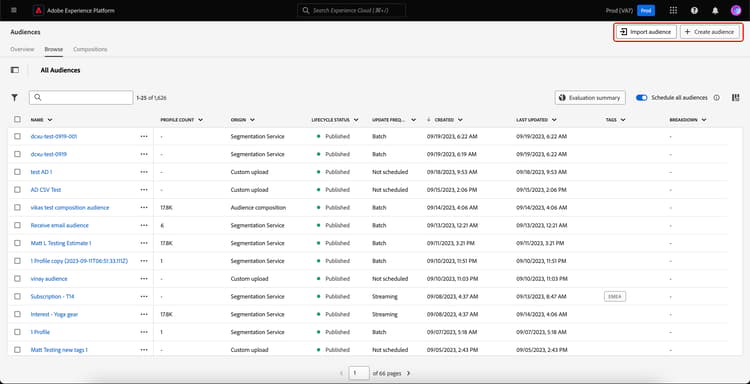Screen dimensions: 750x384
Task: Open the user profile avatar
Action: [x=736, y=10]
